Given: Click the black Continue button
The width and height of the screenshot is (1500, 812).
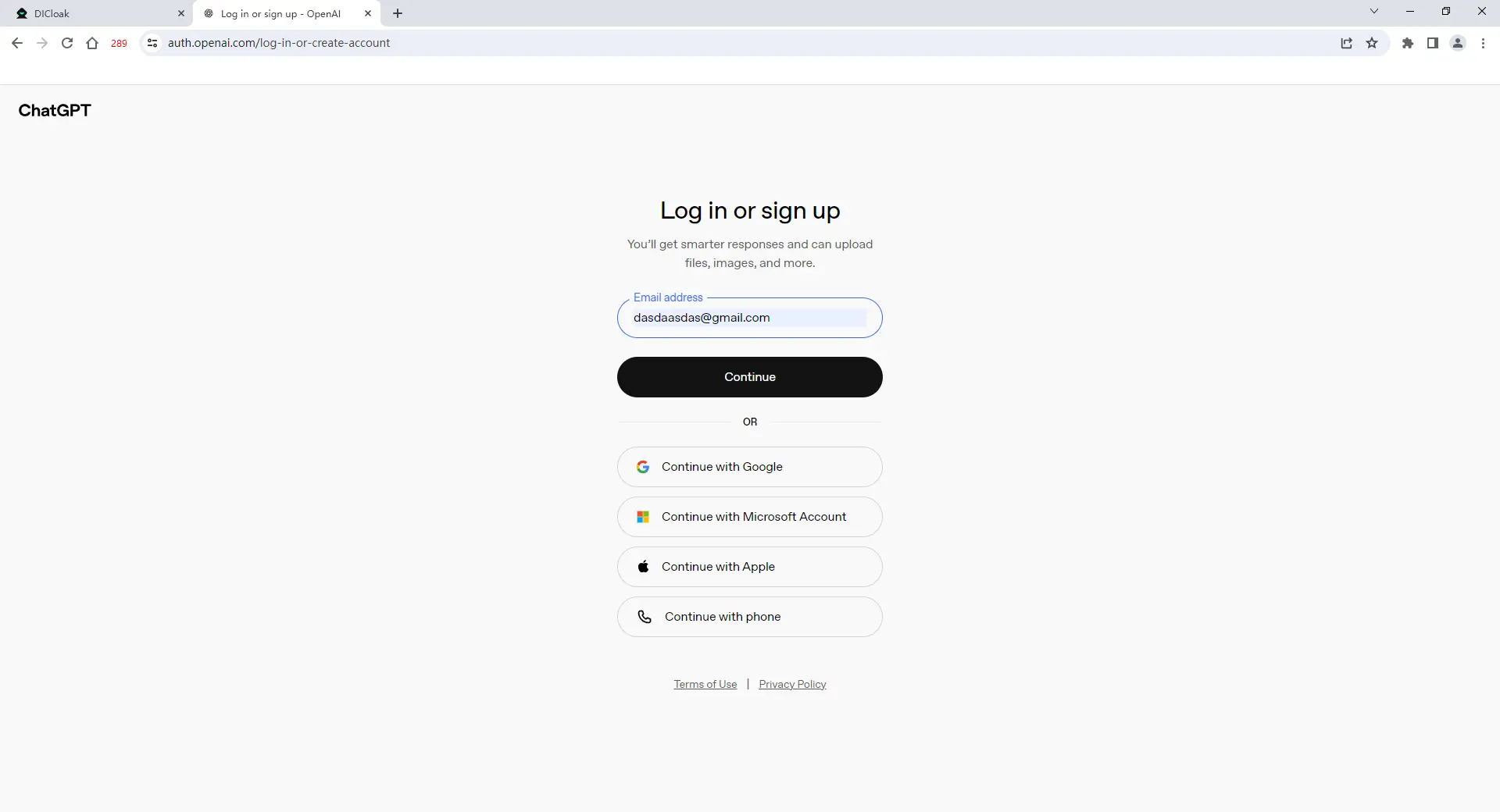Looking at the screenshot, I should tap(750, 377).
